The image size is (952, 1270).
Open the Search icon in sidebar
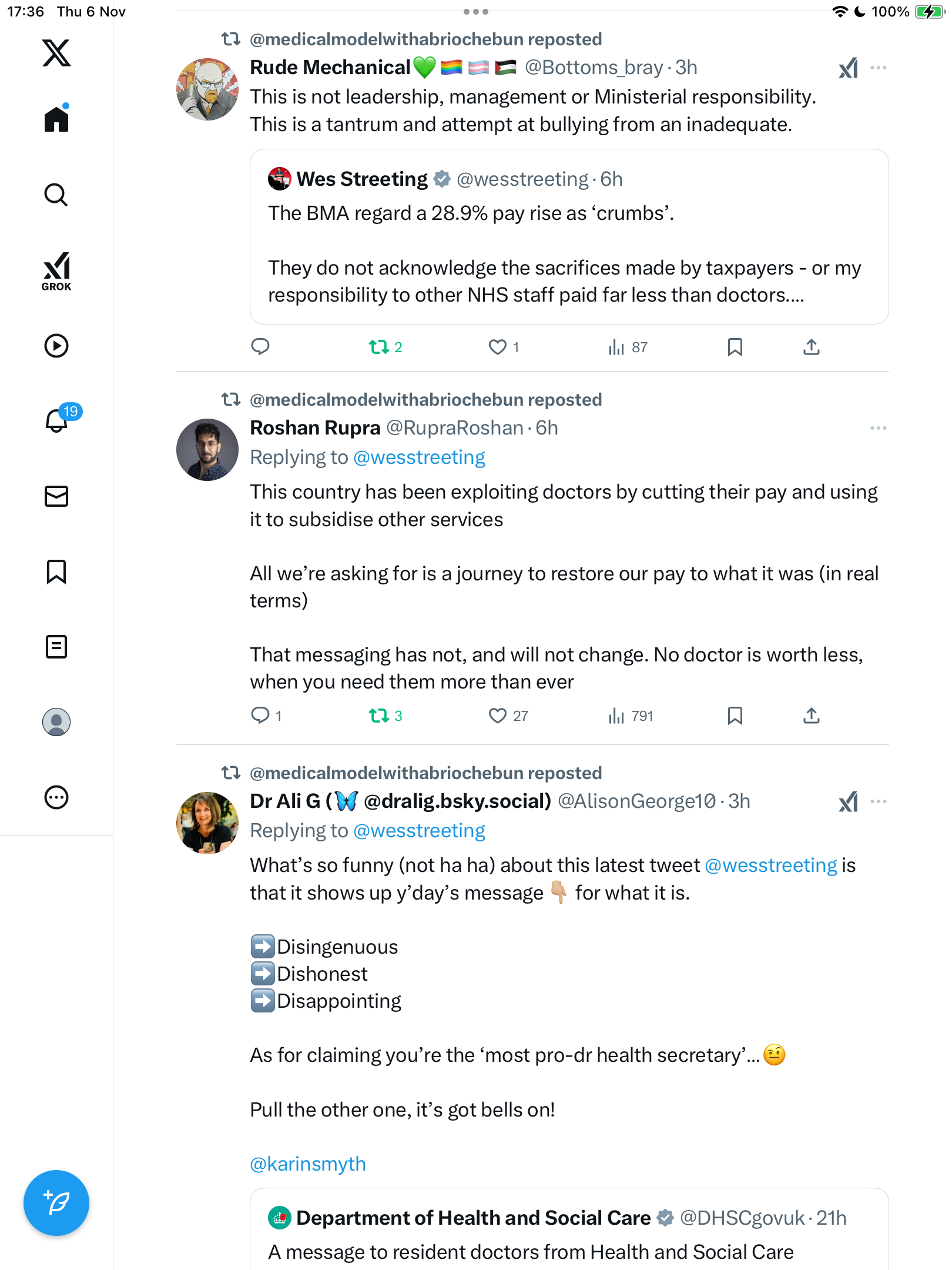coord(56,195)
